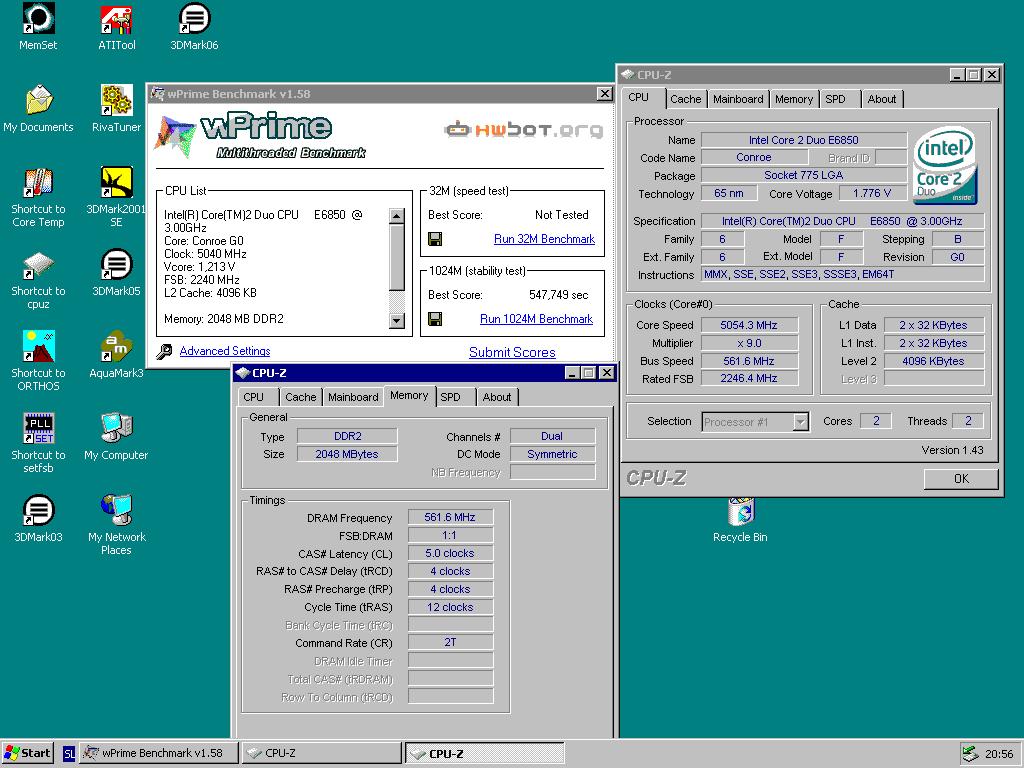Viewport: 1024px width, 768px height.
Task: Run the 1024M Benchmark
Action: pyautogui.click(x=536, y=319)
